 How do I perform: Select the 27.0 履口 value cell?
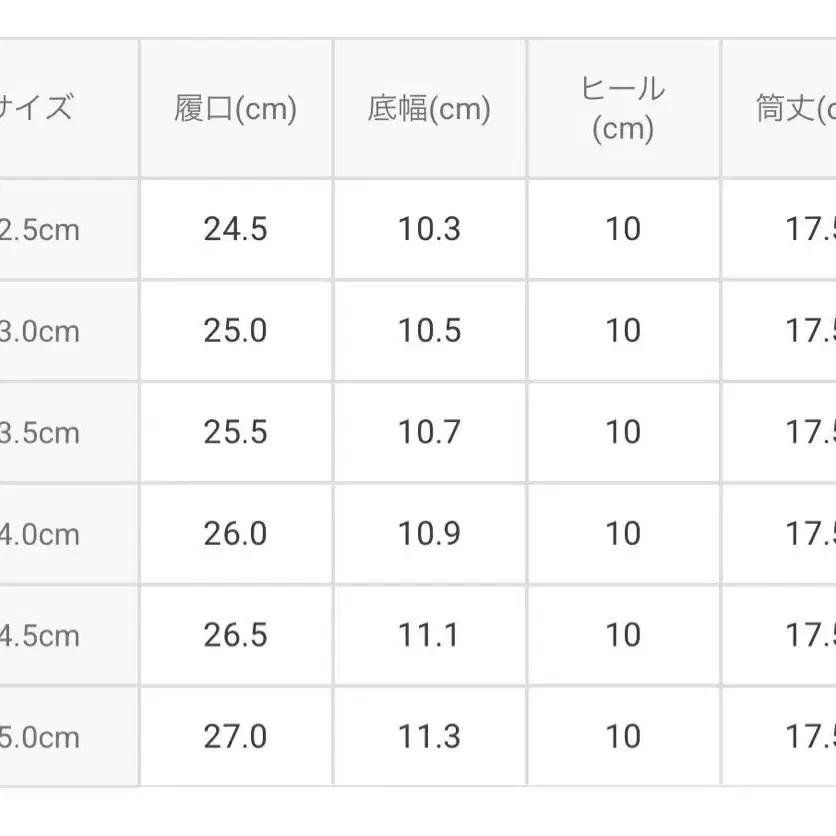(236, 737)
